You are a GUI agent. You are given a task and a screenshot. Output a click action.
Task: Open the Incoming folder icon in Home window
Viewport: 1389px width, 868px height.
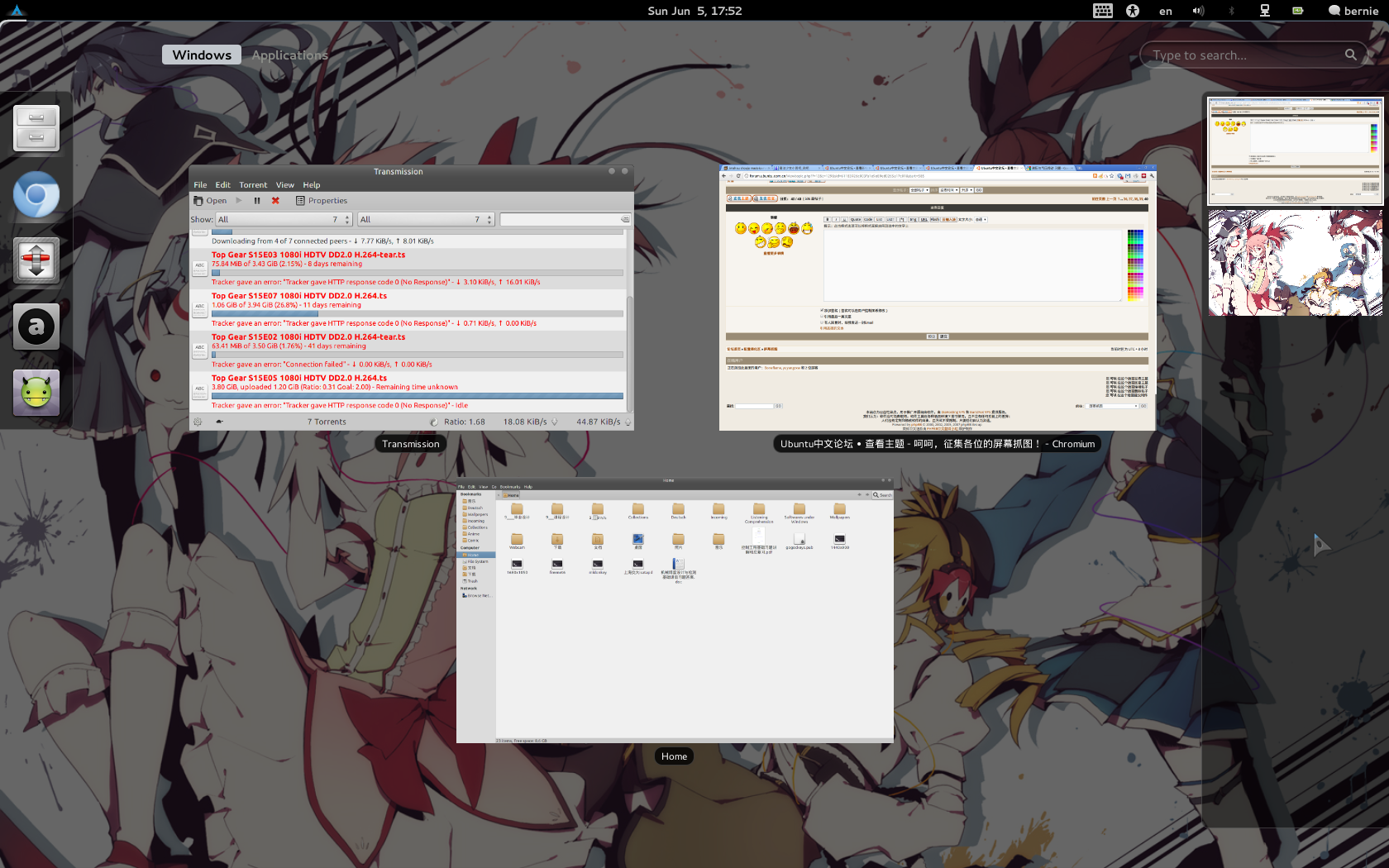[x=718, y=511]
